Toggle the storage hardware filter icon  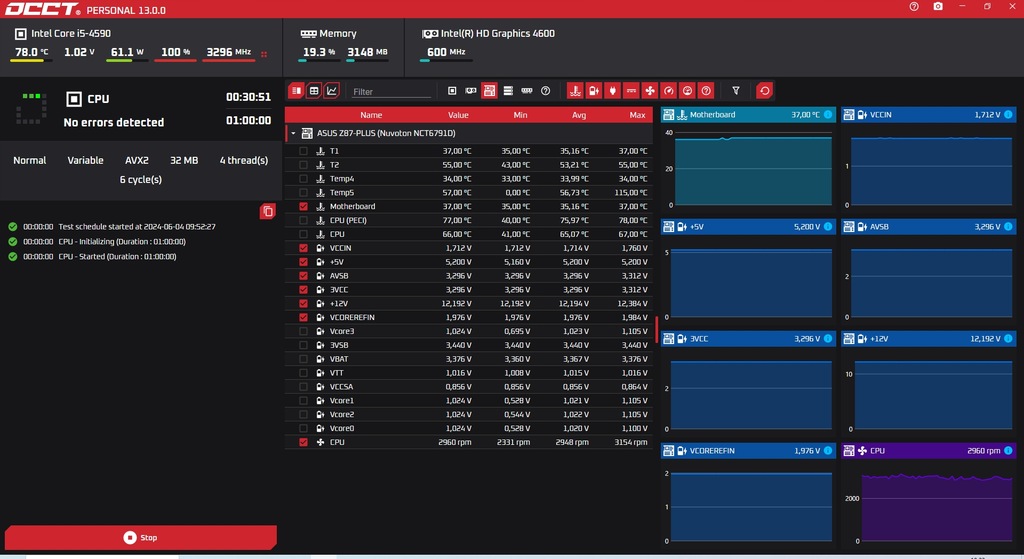pos(508,91)
